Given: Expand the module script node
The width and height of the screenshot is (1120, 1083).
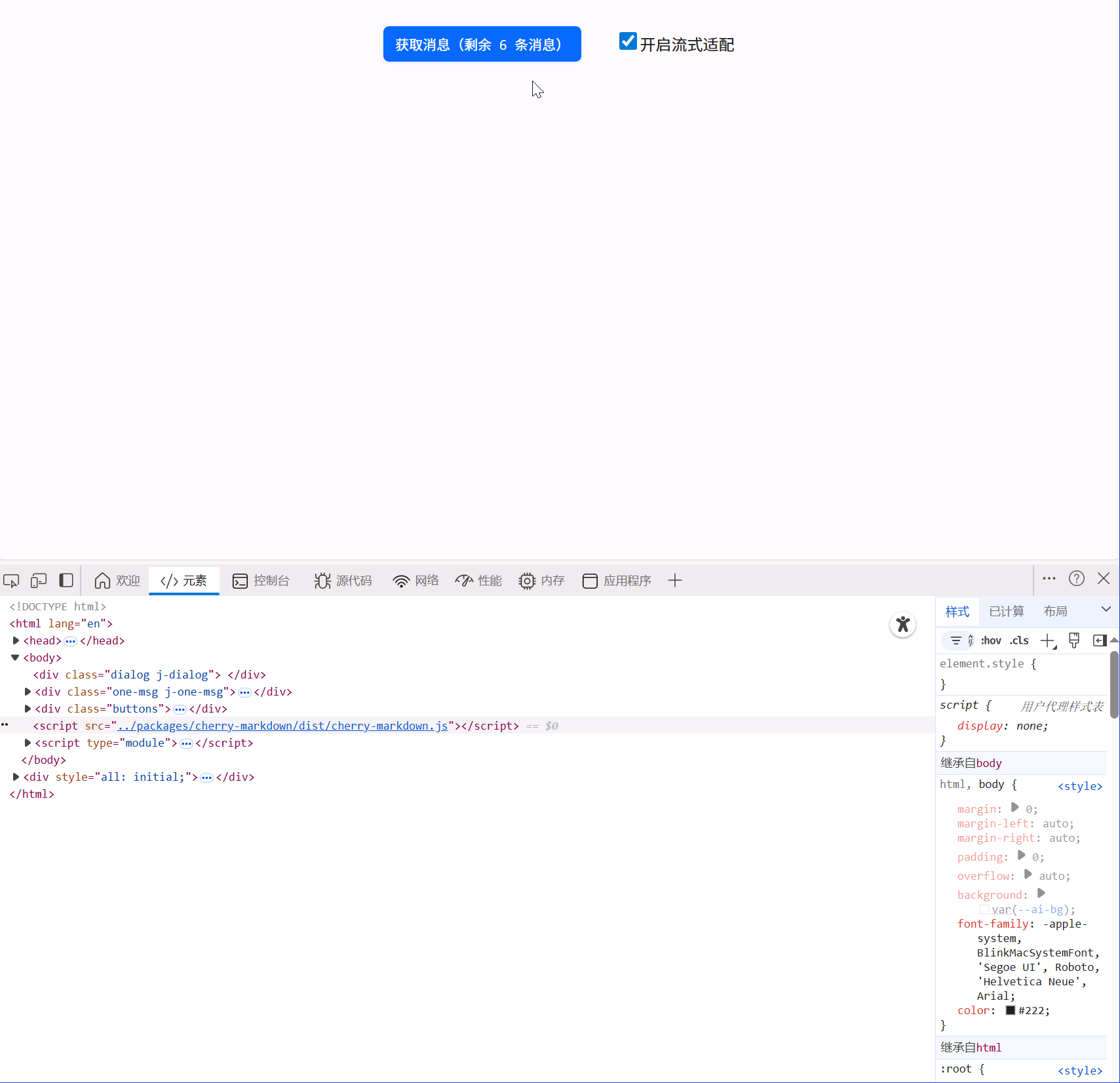Looking at the screenshot, I should [28, 743].
